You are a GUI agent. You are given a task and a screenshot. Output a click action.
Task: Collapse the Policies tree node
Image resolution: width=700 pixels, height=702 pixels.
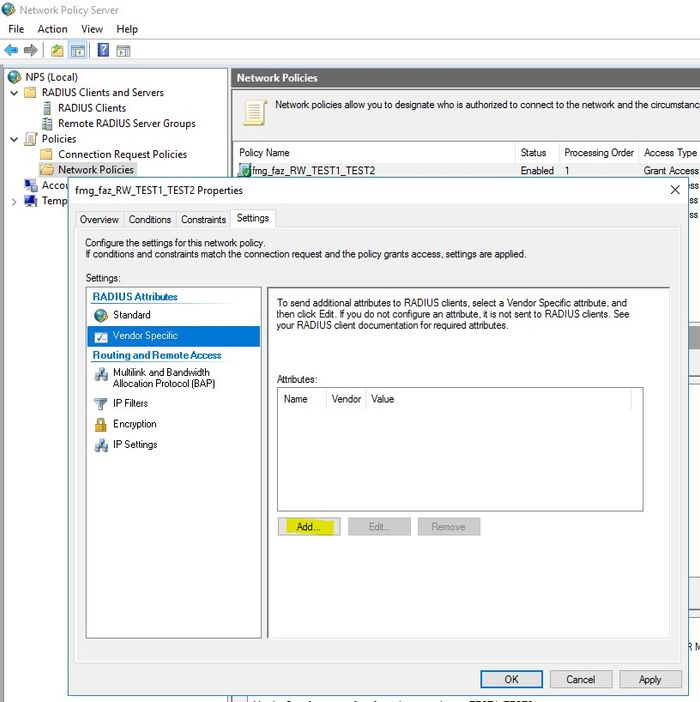pos(14,139)
